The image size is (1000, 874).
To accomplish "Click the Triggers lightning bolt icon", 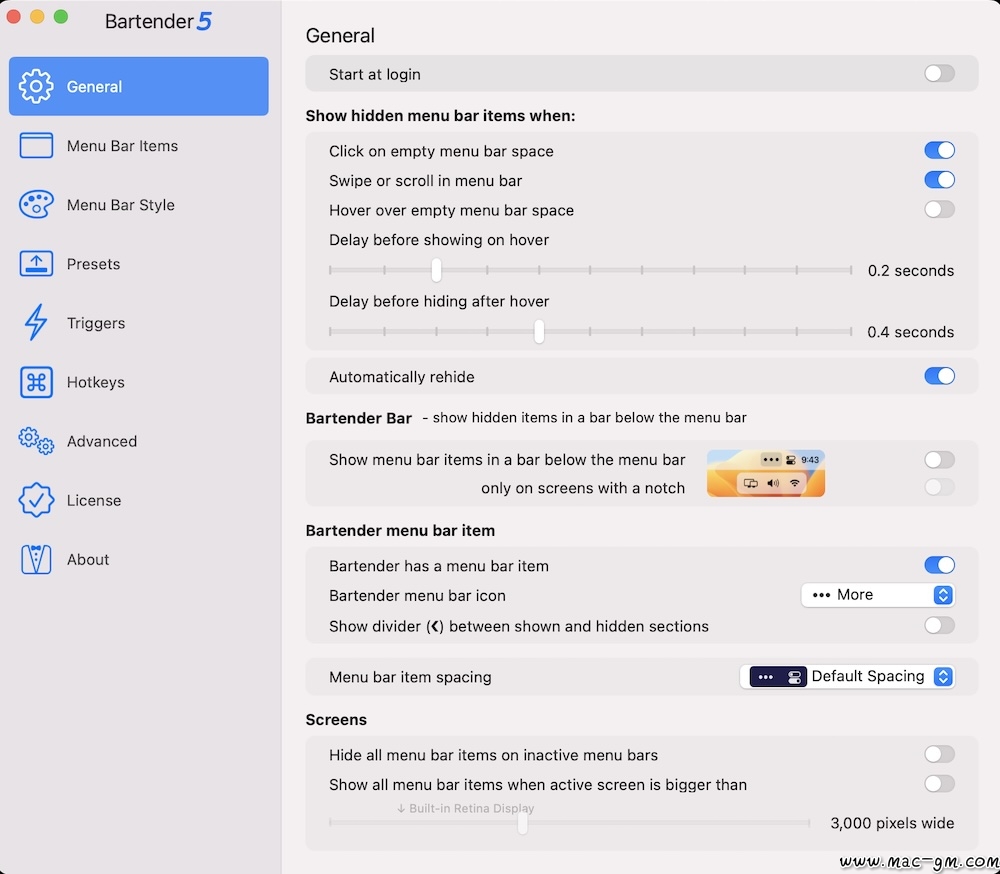I will [x=36, y=322].
